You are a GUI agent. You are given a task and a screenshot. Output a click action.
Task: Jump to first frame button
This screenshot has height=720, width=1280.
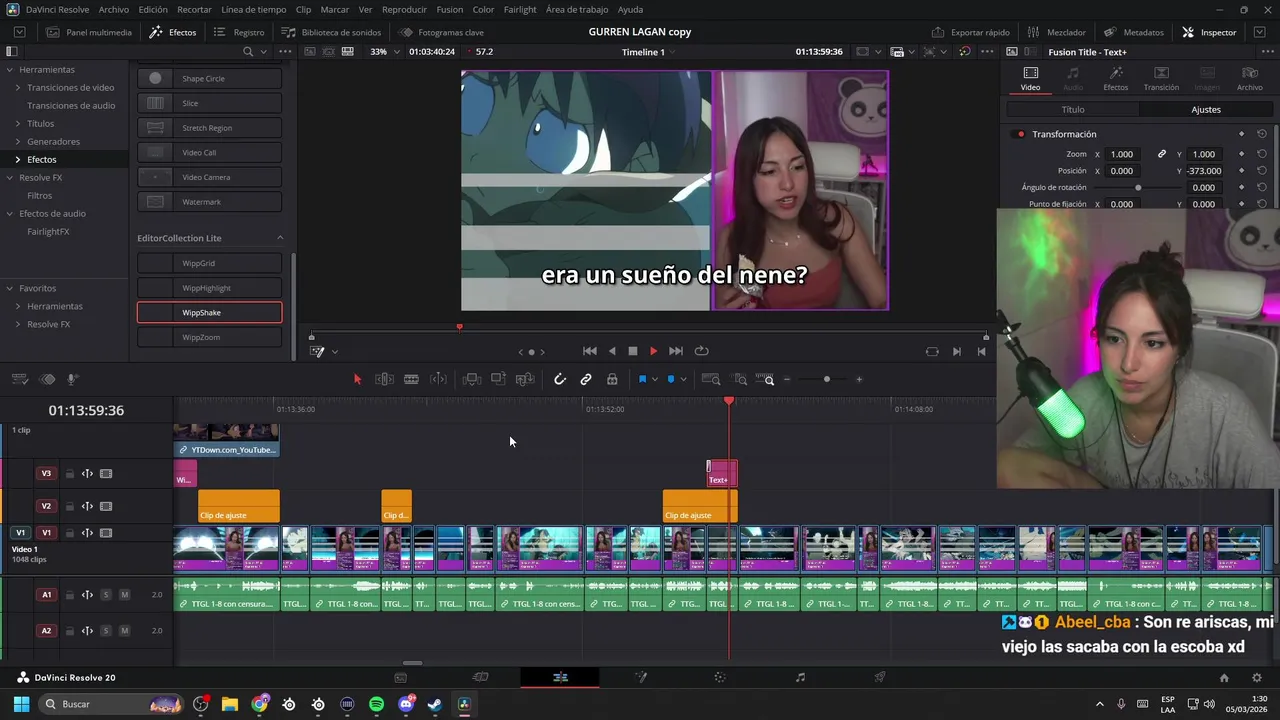tap(590, 351)
